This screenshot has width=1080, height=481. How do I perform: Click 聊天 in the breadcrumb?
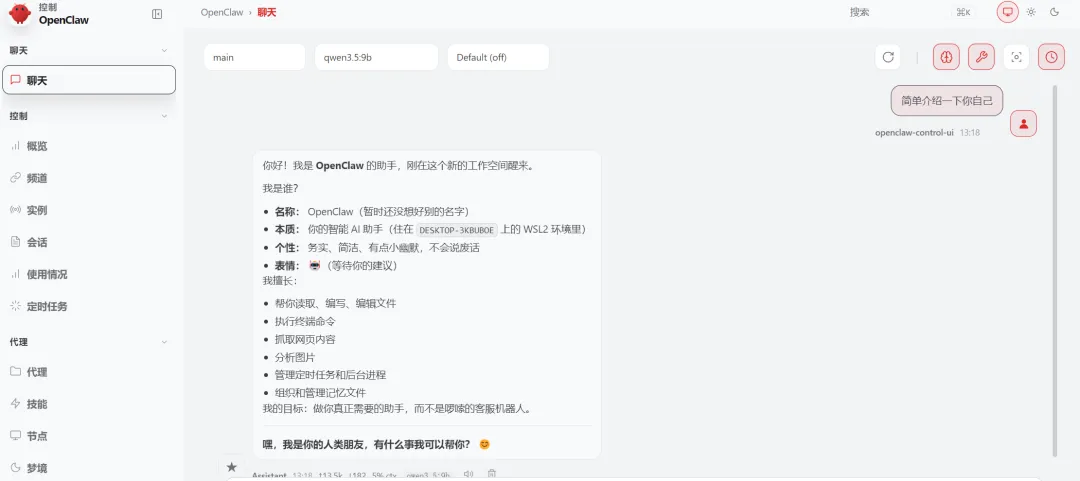click(267, 12)
